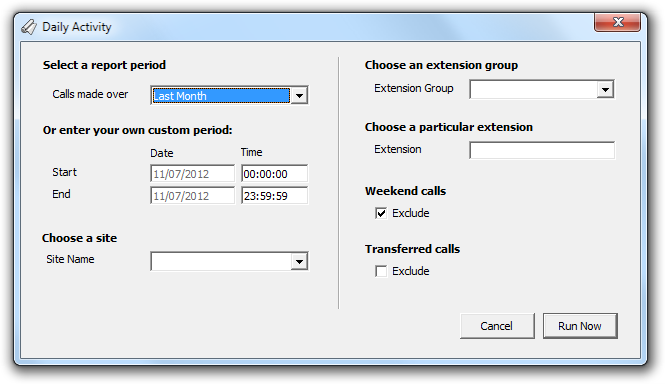The width and height of the screenshot is (665, 384).
Task: Click the Weekend calls Exclude label
Action: point(411,213)
